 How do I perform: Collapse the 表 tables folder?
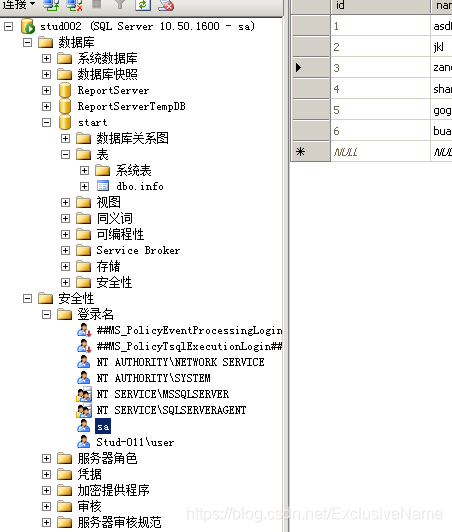pyautogui.click(x=65, y=154)
